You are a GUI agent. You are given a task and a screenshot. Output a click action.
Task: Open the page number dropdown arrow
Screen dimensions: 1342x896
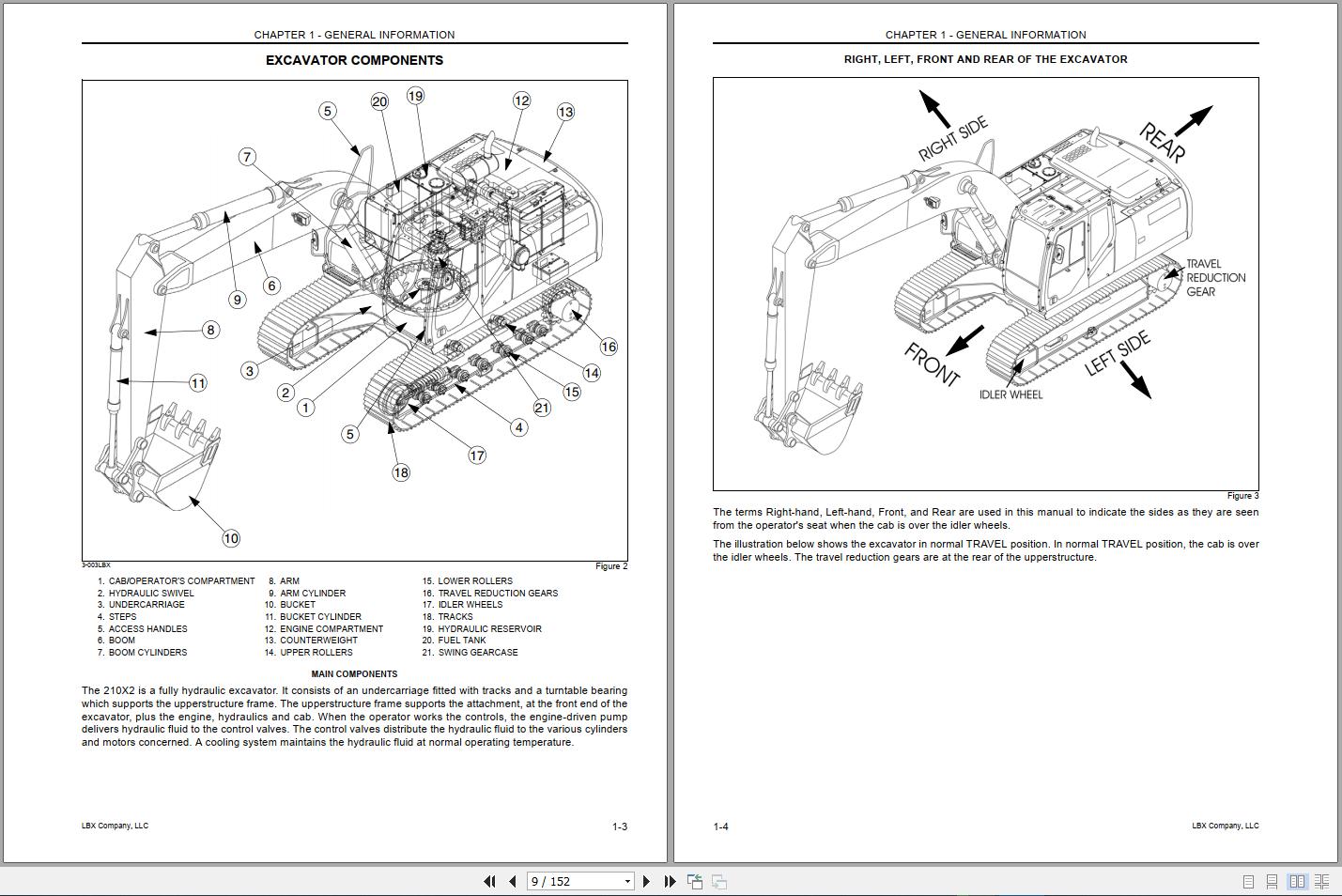tap(628, 881)
